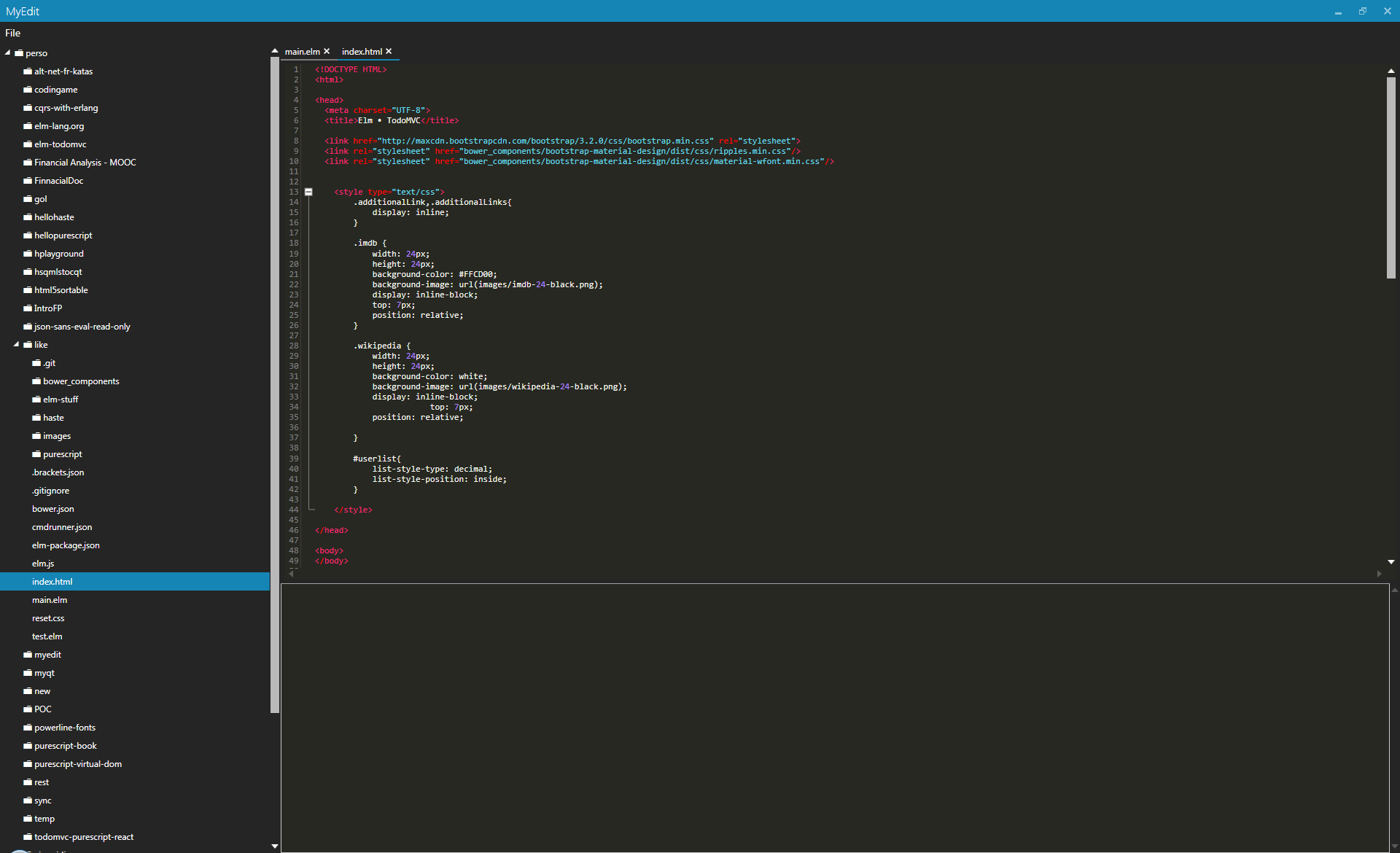Switch to the main.elm tab
Image resolution: width=1400 pixels, height=853 pixels.
(302, 52)
